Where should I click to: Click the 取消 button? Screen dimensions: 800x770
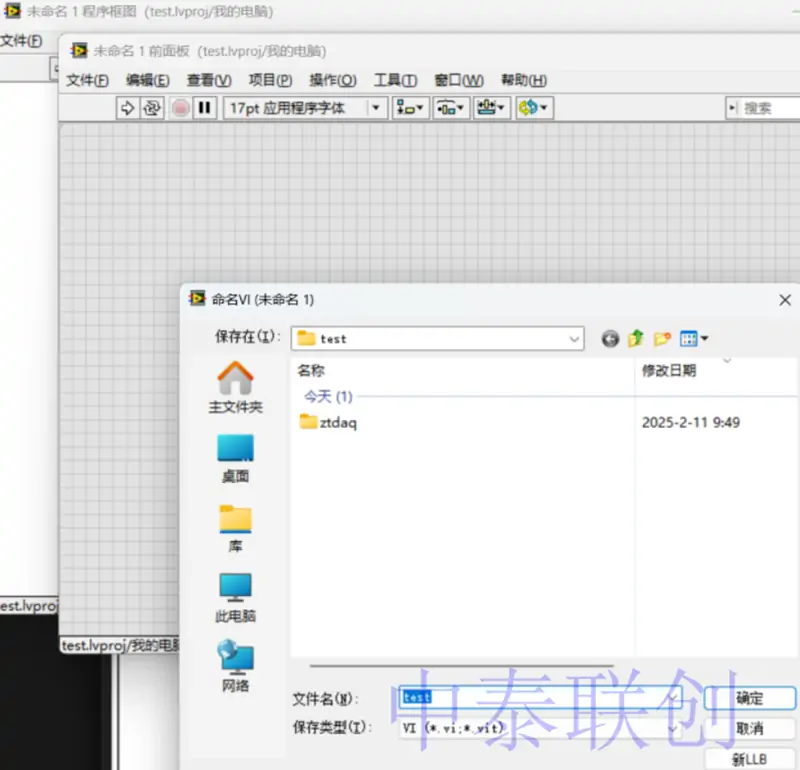pyautogui.click(x=749, y=728)
